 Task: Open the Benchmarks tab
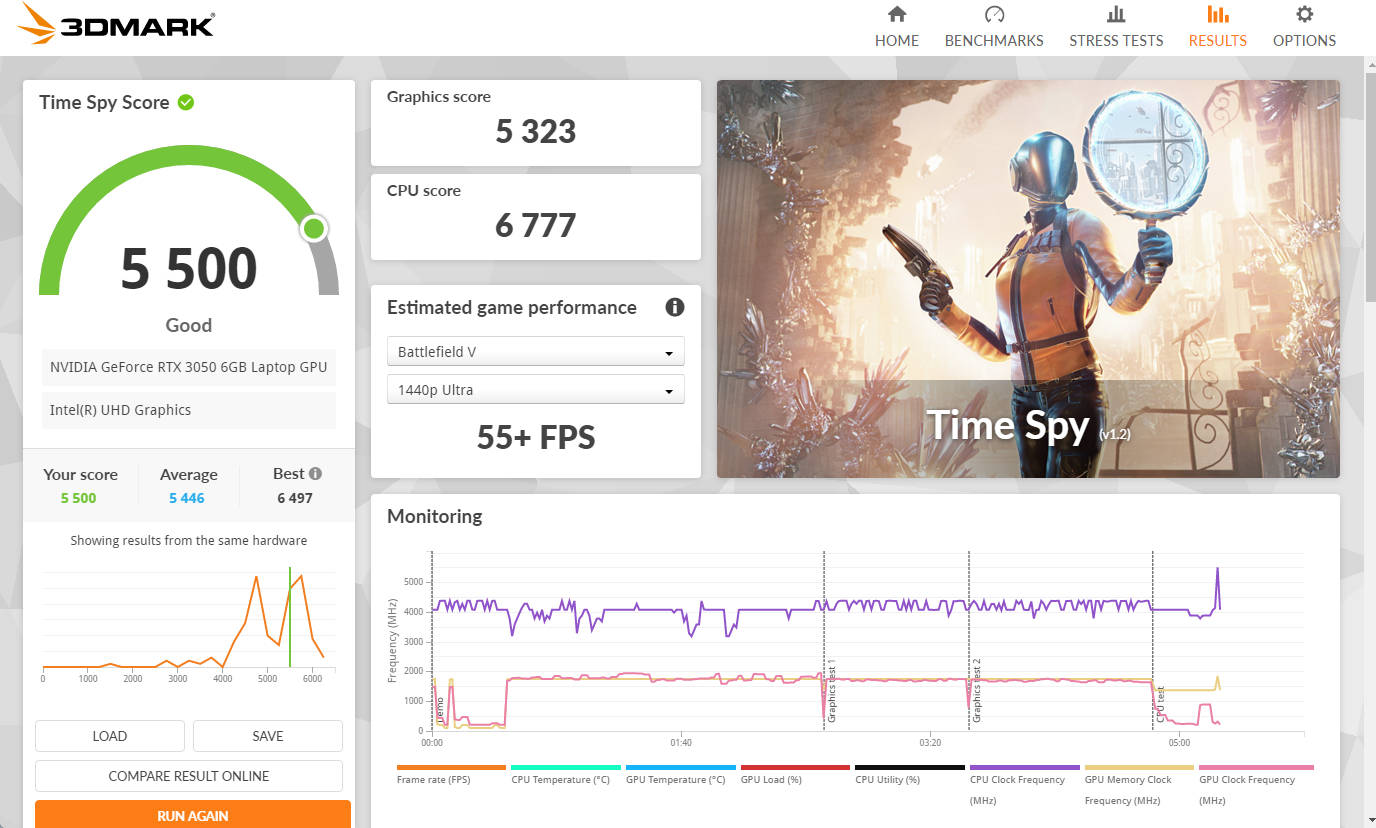click(x=994, y=27)
